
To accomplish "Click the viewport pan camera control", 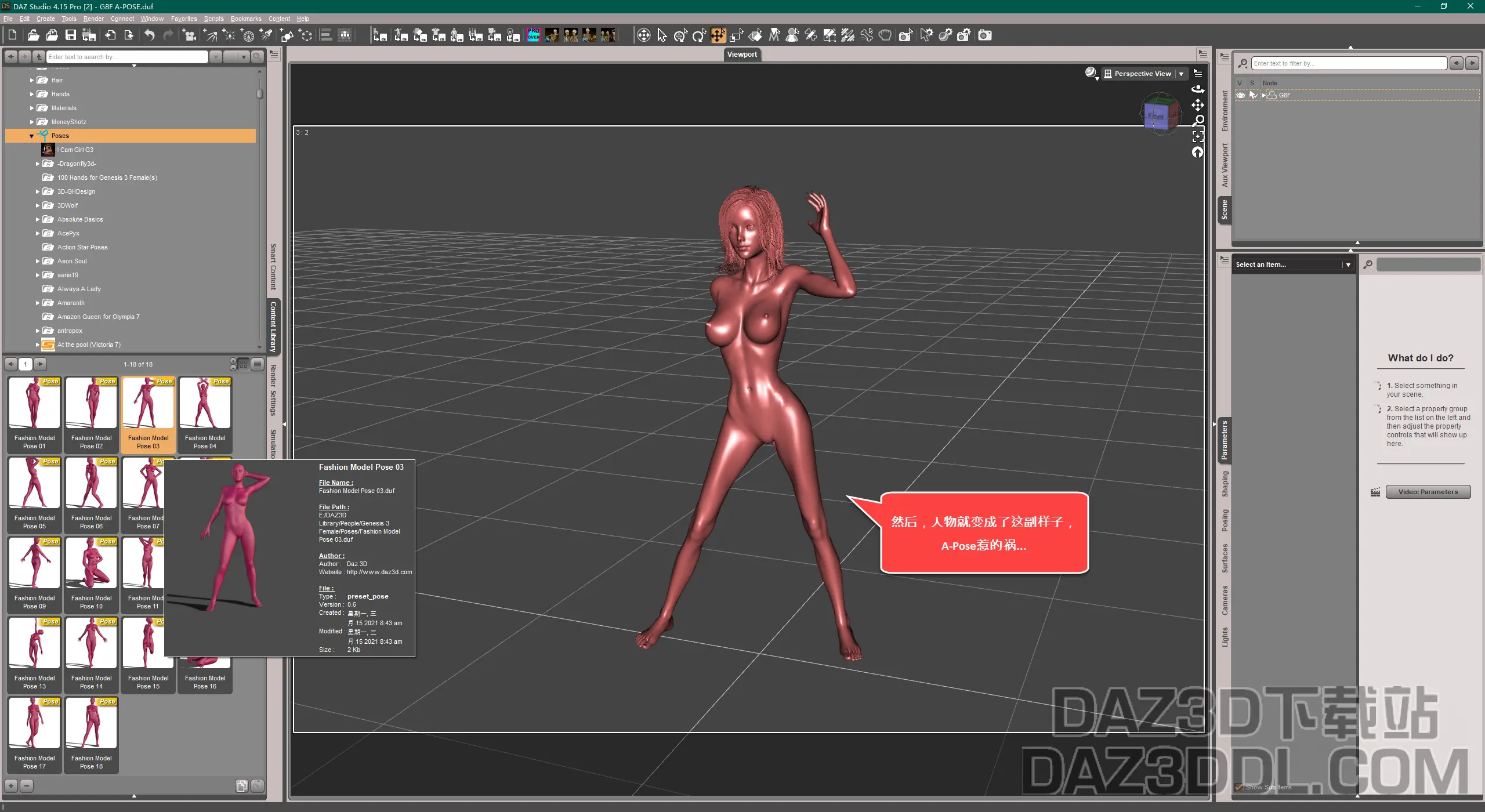I will pos(1198,105).
